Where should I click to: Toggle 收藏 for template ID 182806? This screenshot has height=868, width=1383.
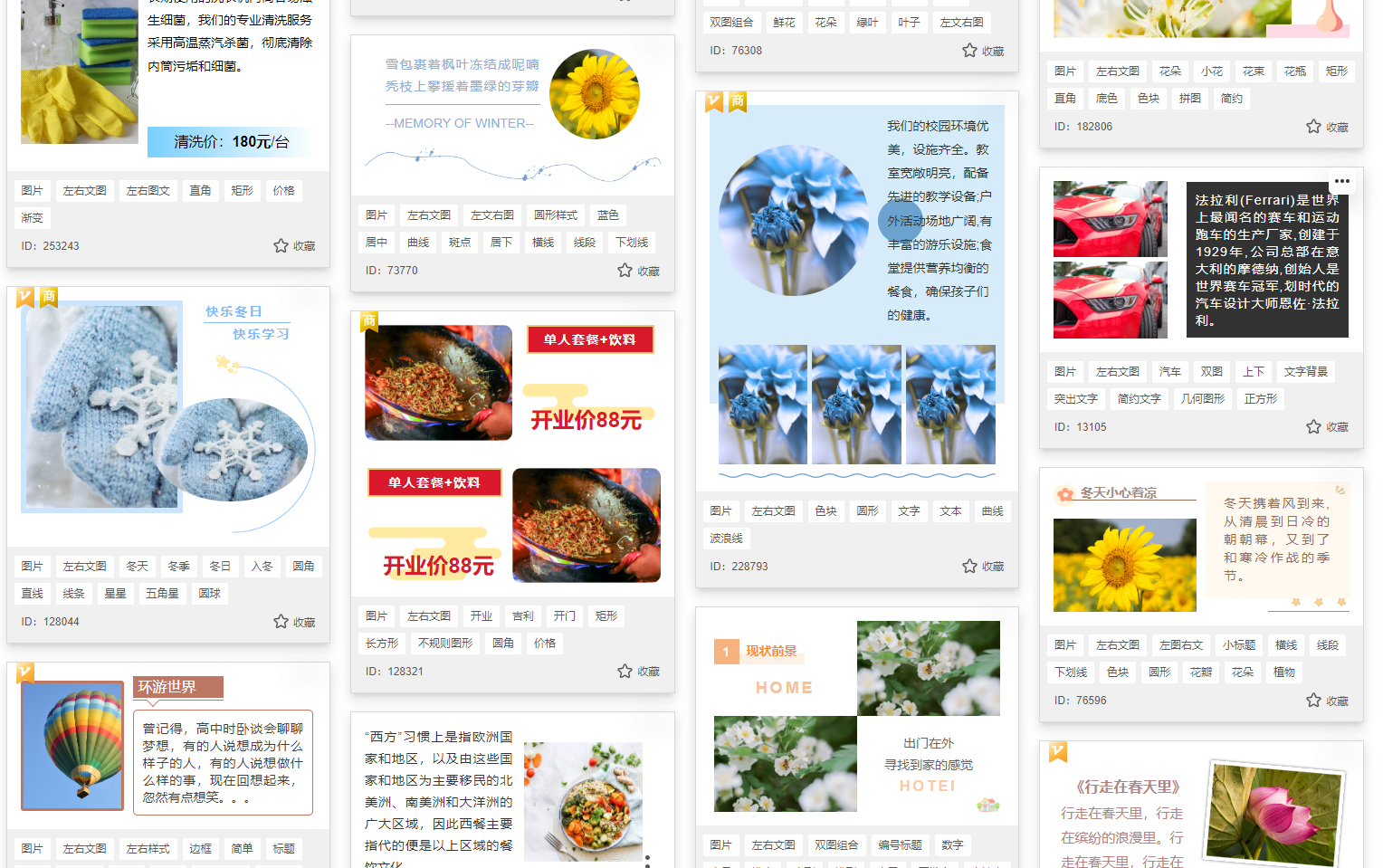click(x=1314, y=127)
